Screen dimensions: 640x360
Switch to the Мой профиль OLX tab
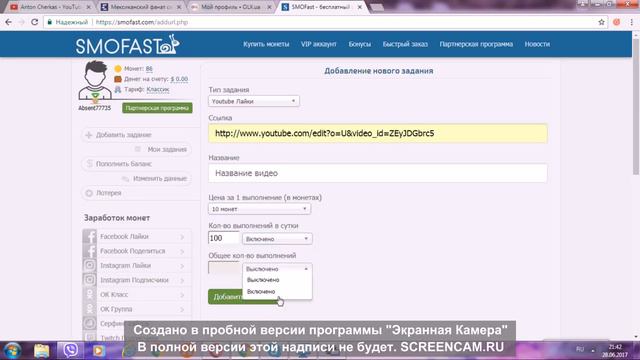[231, 7]
